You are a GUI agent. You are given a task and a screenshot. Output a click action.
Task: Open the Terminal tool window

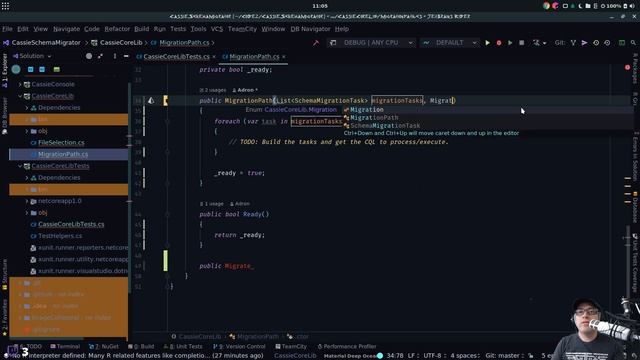65,347
